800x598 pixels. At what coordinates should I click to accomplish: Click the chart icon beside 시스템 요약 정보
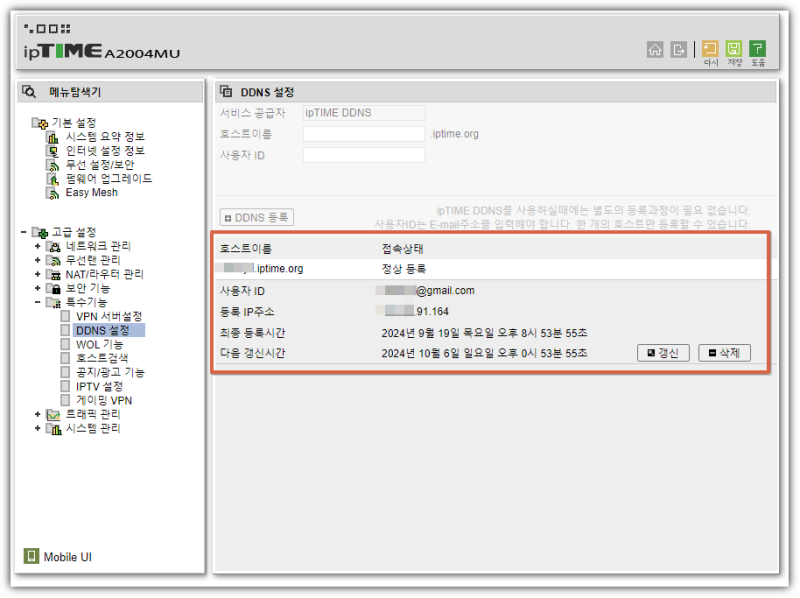click(52, 139)
